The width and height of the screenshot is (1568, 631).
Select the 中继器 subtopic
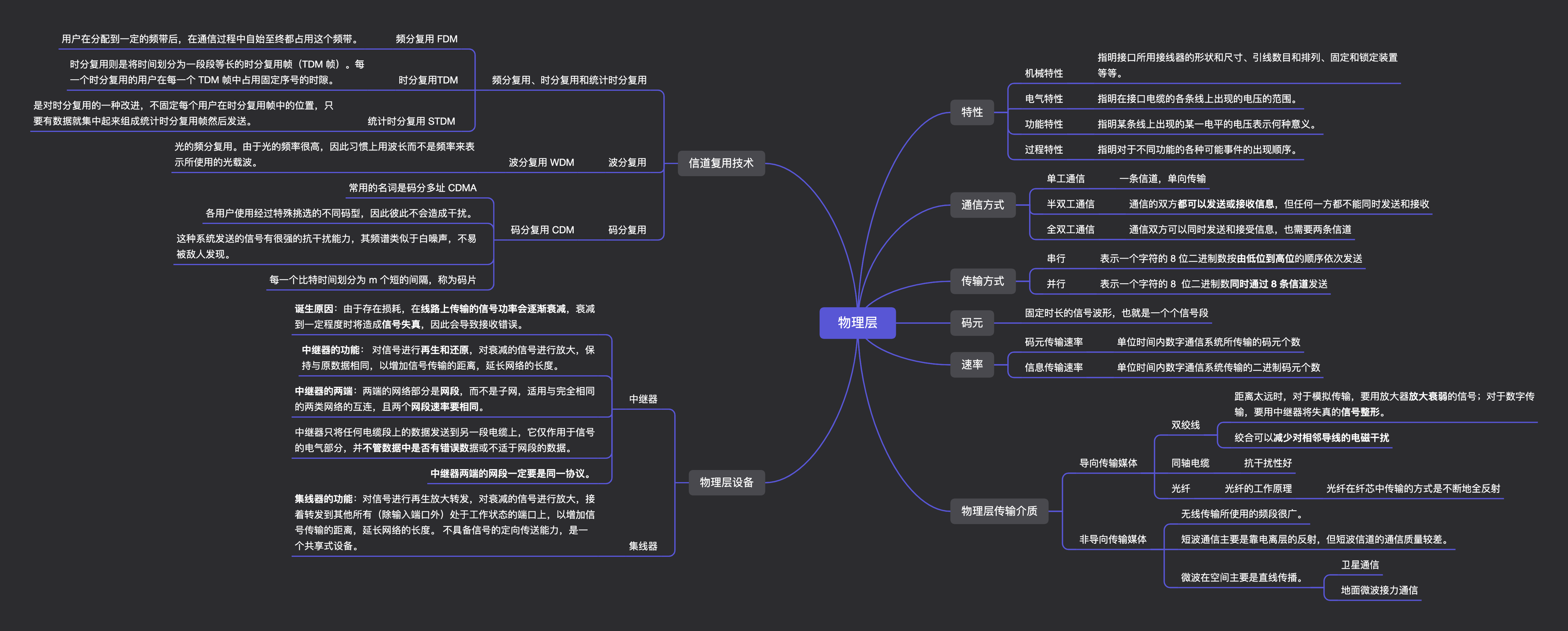click(643, 399)
